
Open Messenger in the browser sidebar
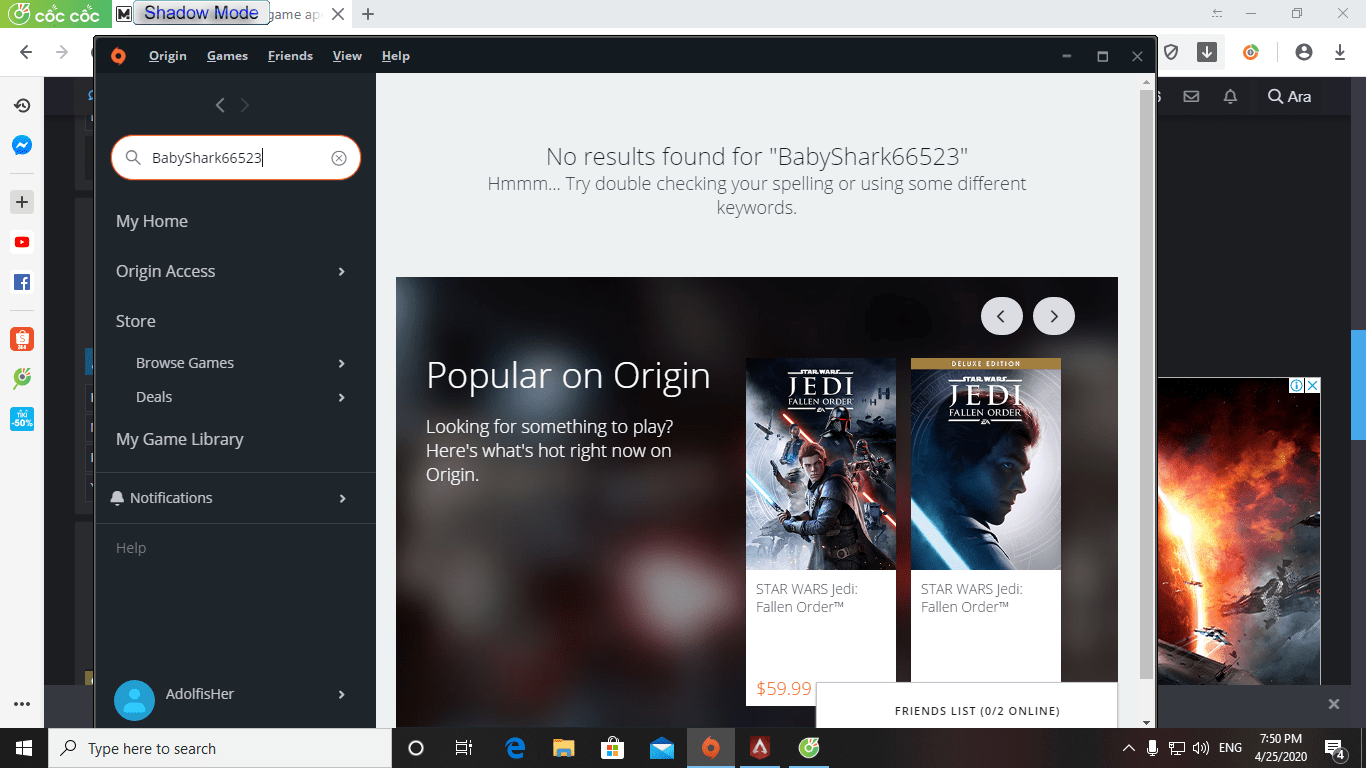(x=22, y=145)
